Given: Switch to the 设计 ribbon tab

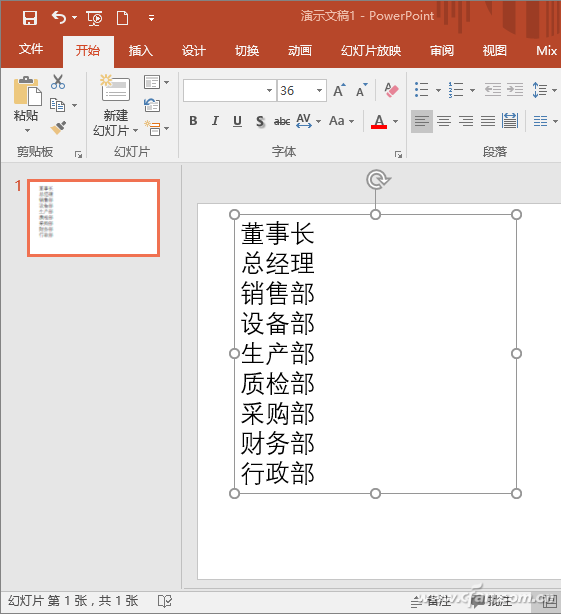Looking at the screenshot, I should 194,51.
